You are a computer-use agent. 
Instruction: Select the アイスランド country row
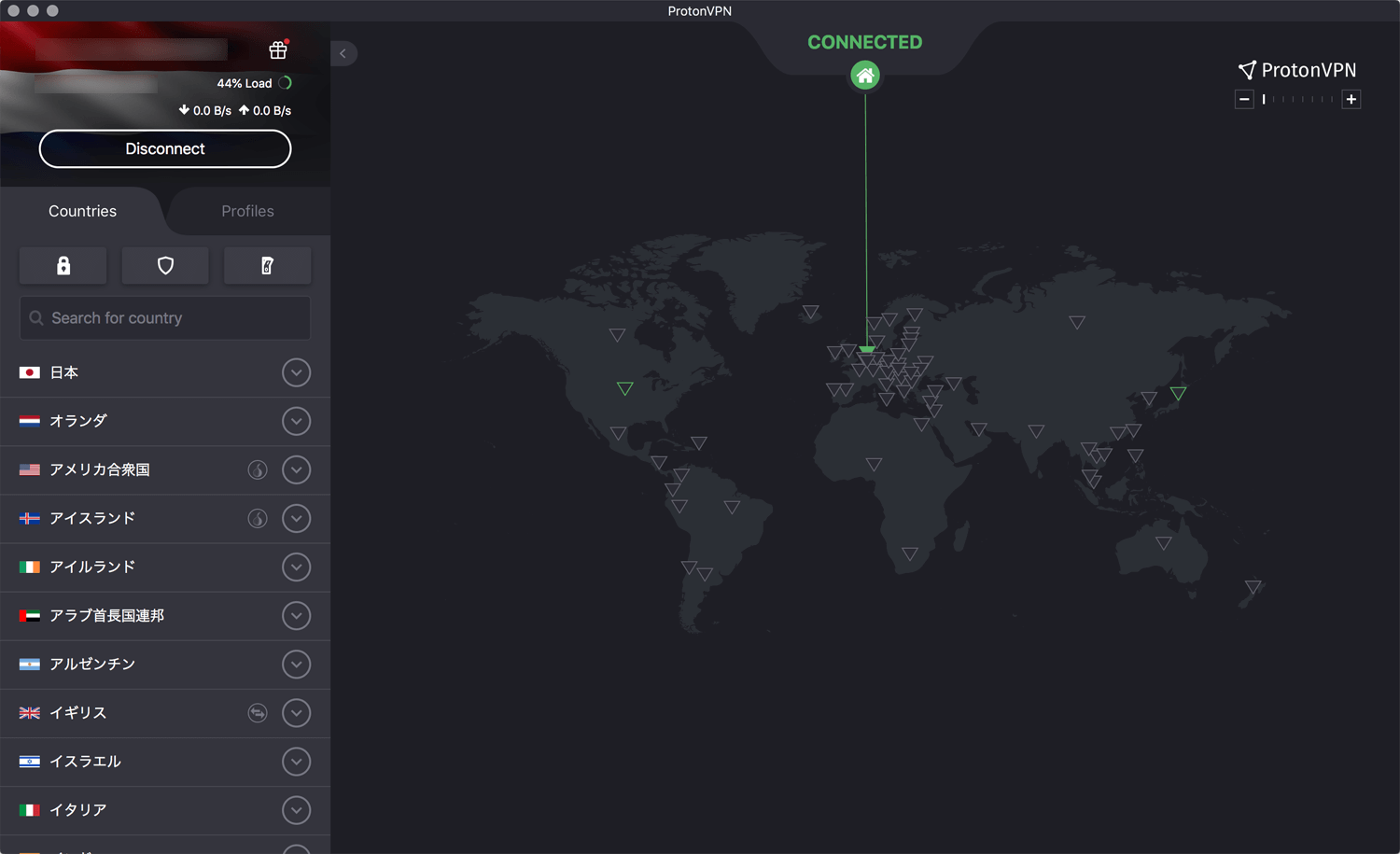click(165, 518)
